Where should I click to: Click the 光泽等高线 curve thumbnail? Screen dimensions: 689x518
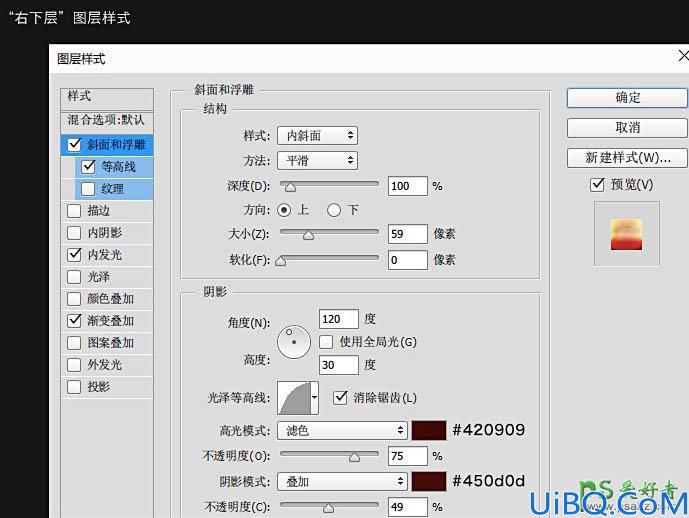[294, 398]
